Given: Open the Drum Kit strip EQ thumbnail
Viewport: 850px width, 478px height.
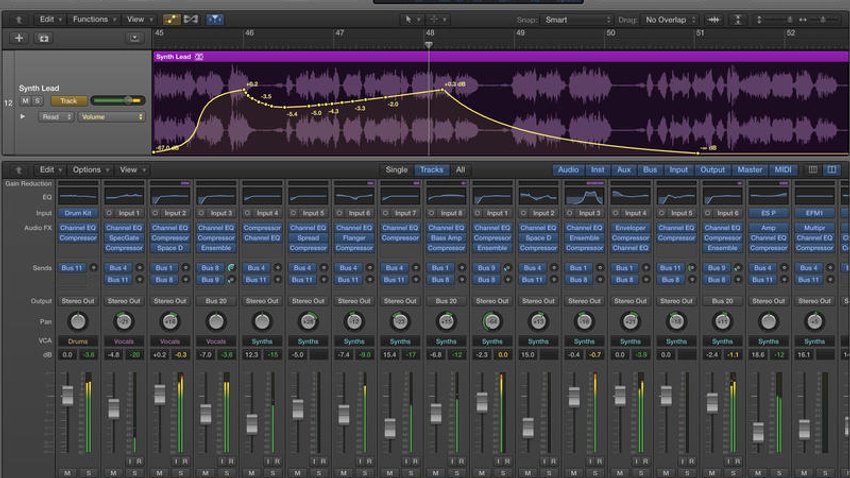Looking at the screenshot, I should [x=78, y=197].
